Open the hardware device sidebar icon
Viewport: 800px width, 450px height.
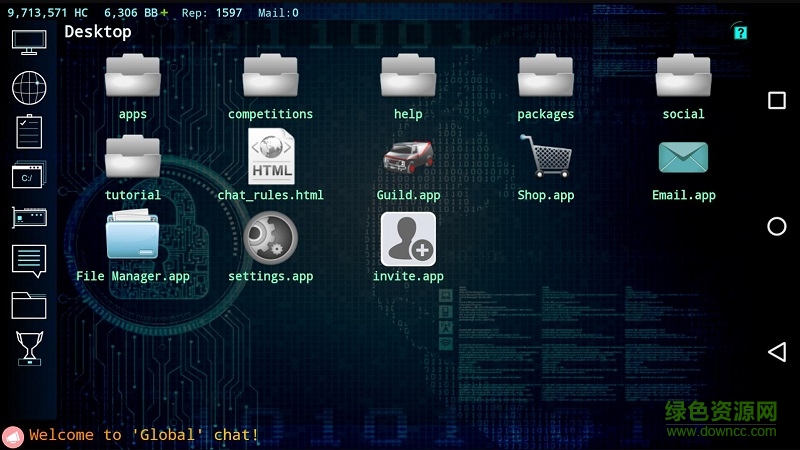pos(29,217)
